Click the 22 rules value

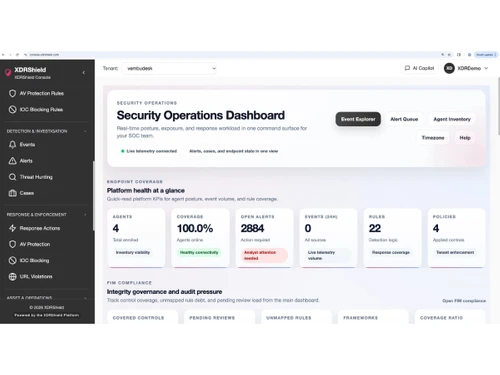pos(375,228)
